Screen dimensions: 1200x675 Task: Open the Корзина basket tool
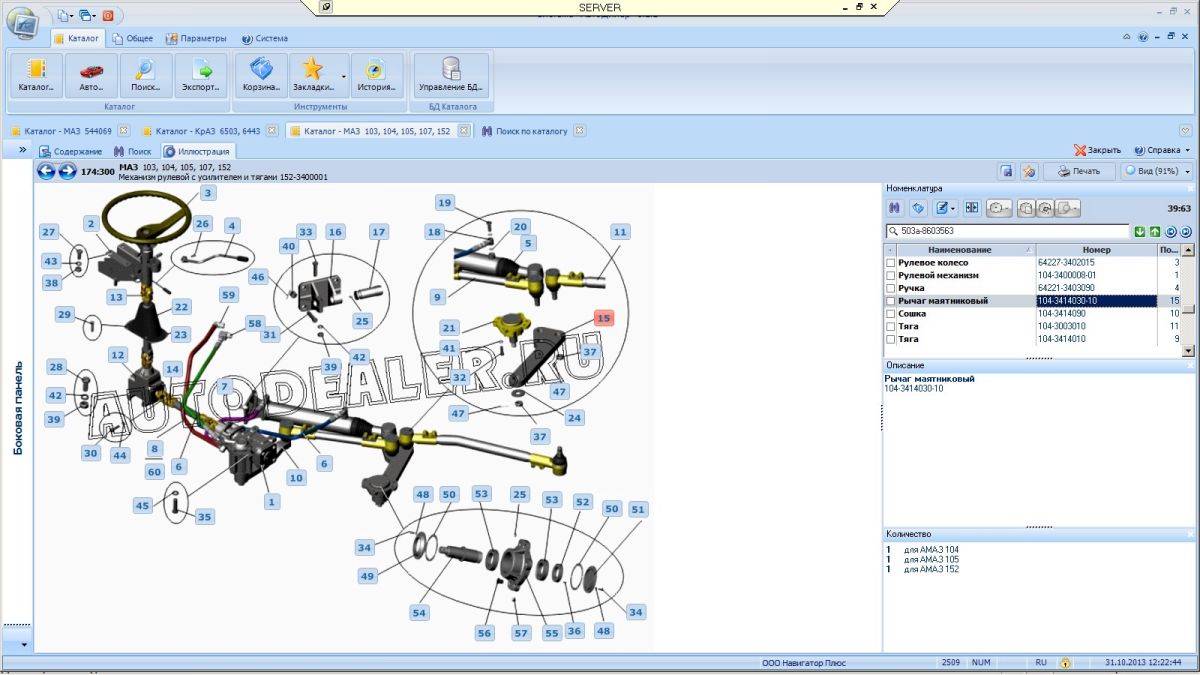pyautogui.click(x=261, y=76)
